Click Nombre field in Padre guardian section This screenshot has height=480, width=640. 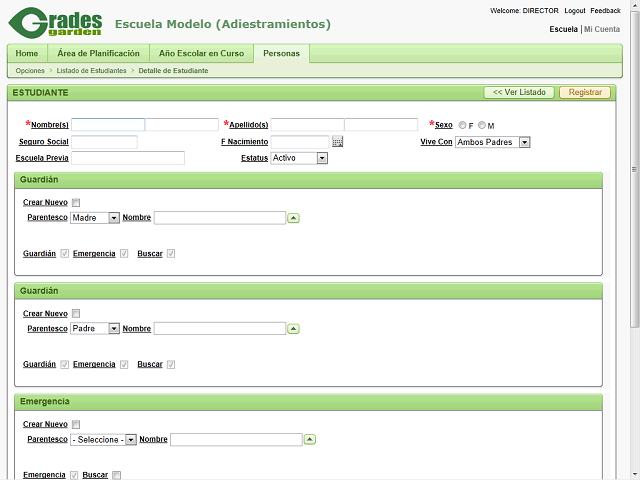pos(220,329)
